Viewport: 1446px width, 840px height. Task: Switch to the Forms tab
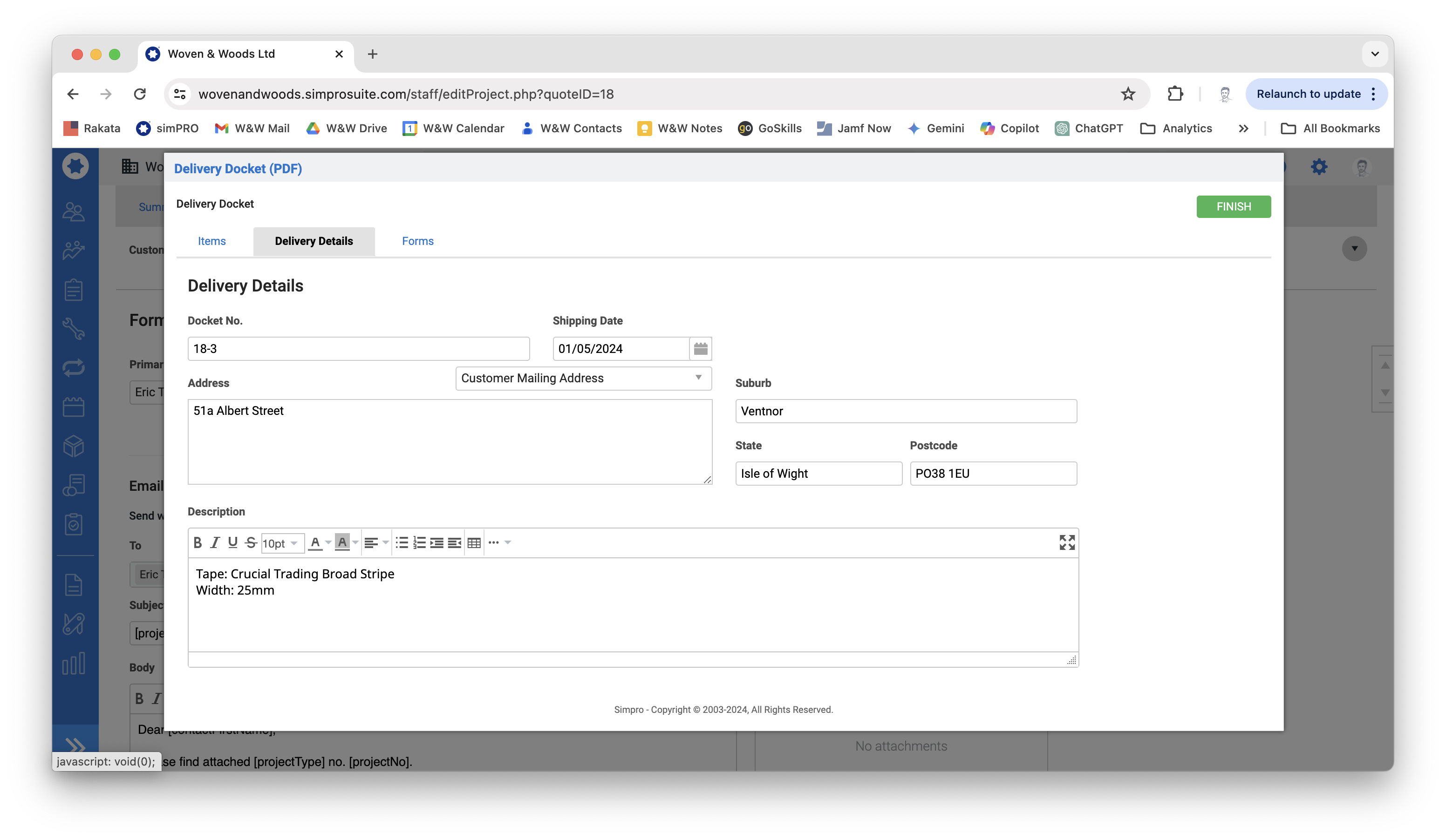click(x=417, y=241)
